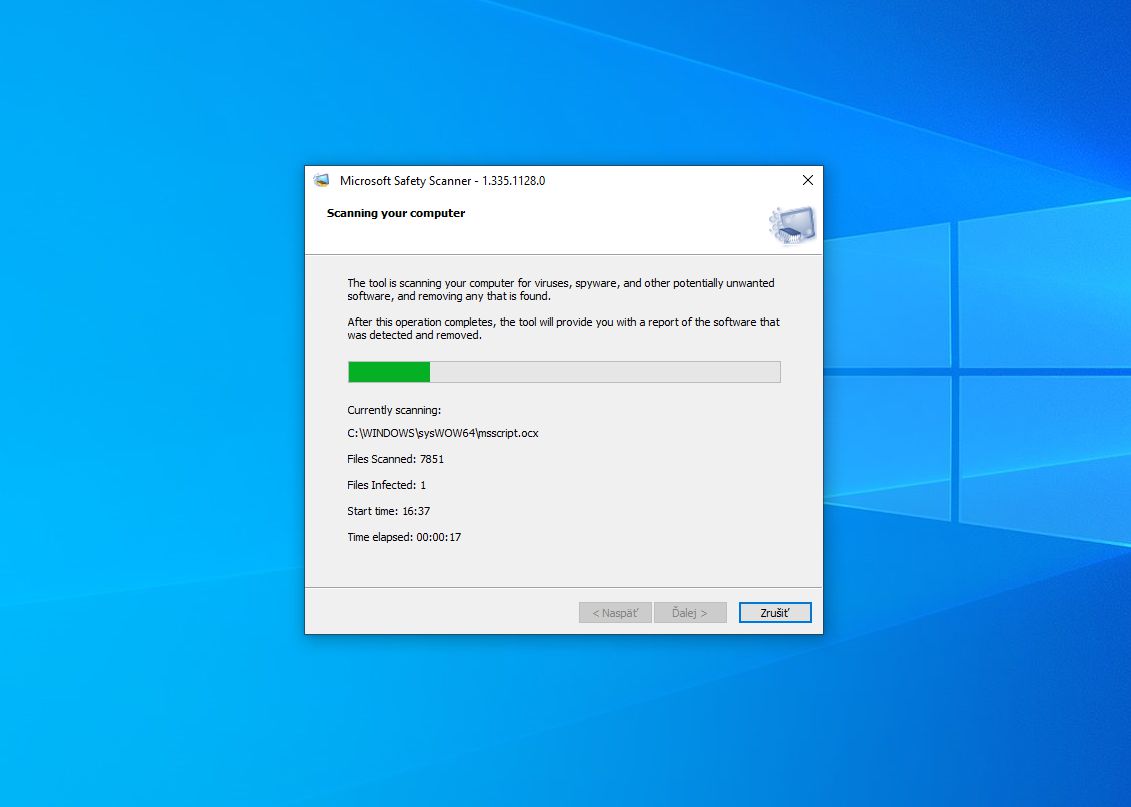Click the paragraph starting "The tool is scanning"
This screenshot has height=807, width=1131.
(560, 289)
